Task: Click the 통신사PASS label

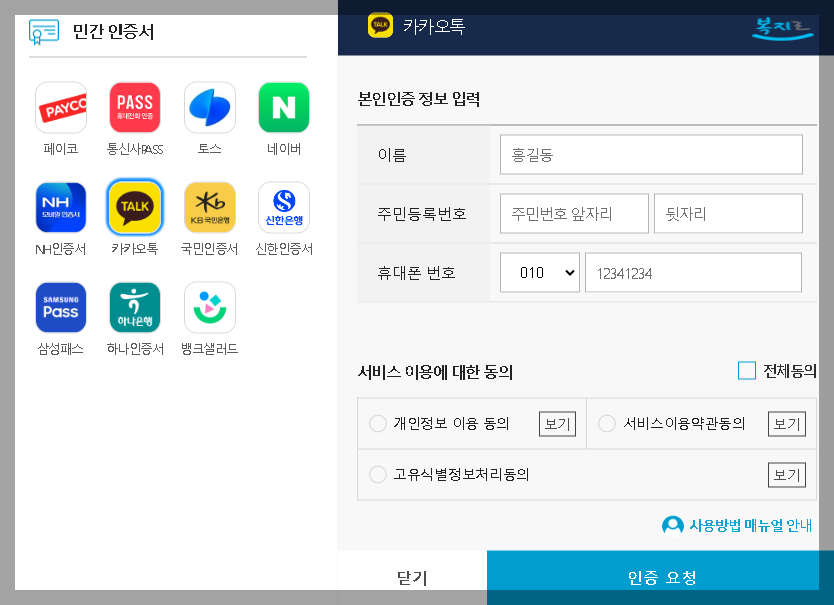Action: [135, 149]
